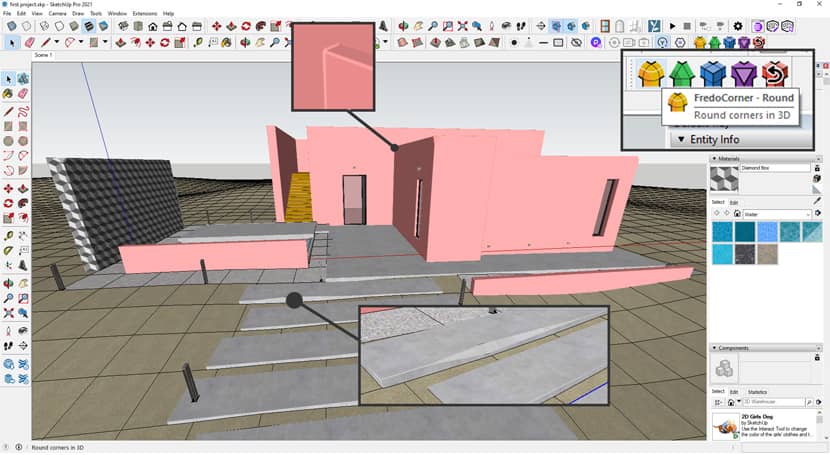Open Components view options dropdown

point(718,402)
